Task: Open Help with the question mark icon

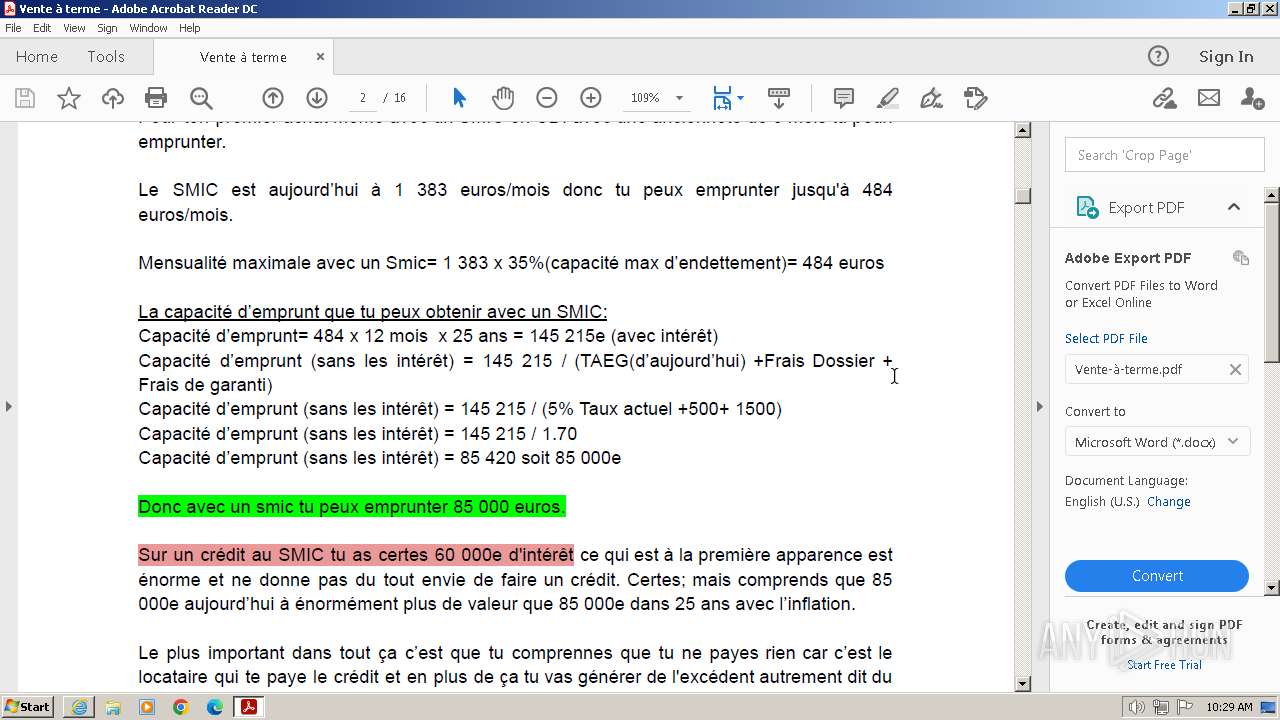Action: coord(1158,57)
